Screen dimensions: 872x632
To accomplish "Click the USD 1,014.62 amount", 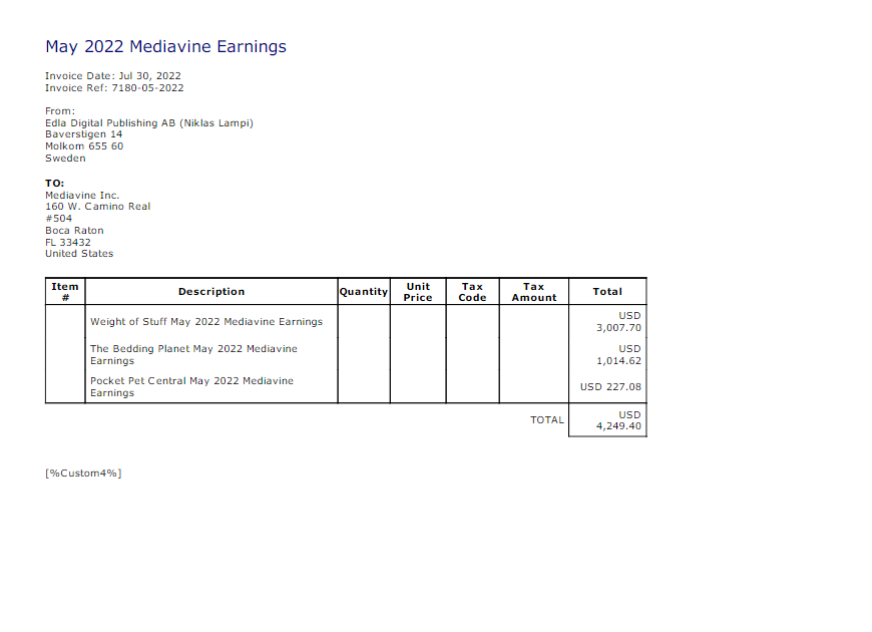I will (x=619, y=355).
